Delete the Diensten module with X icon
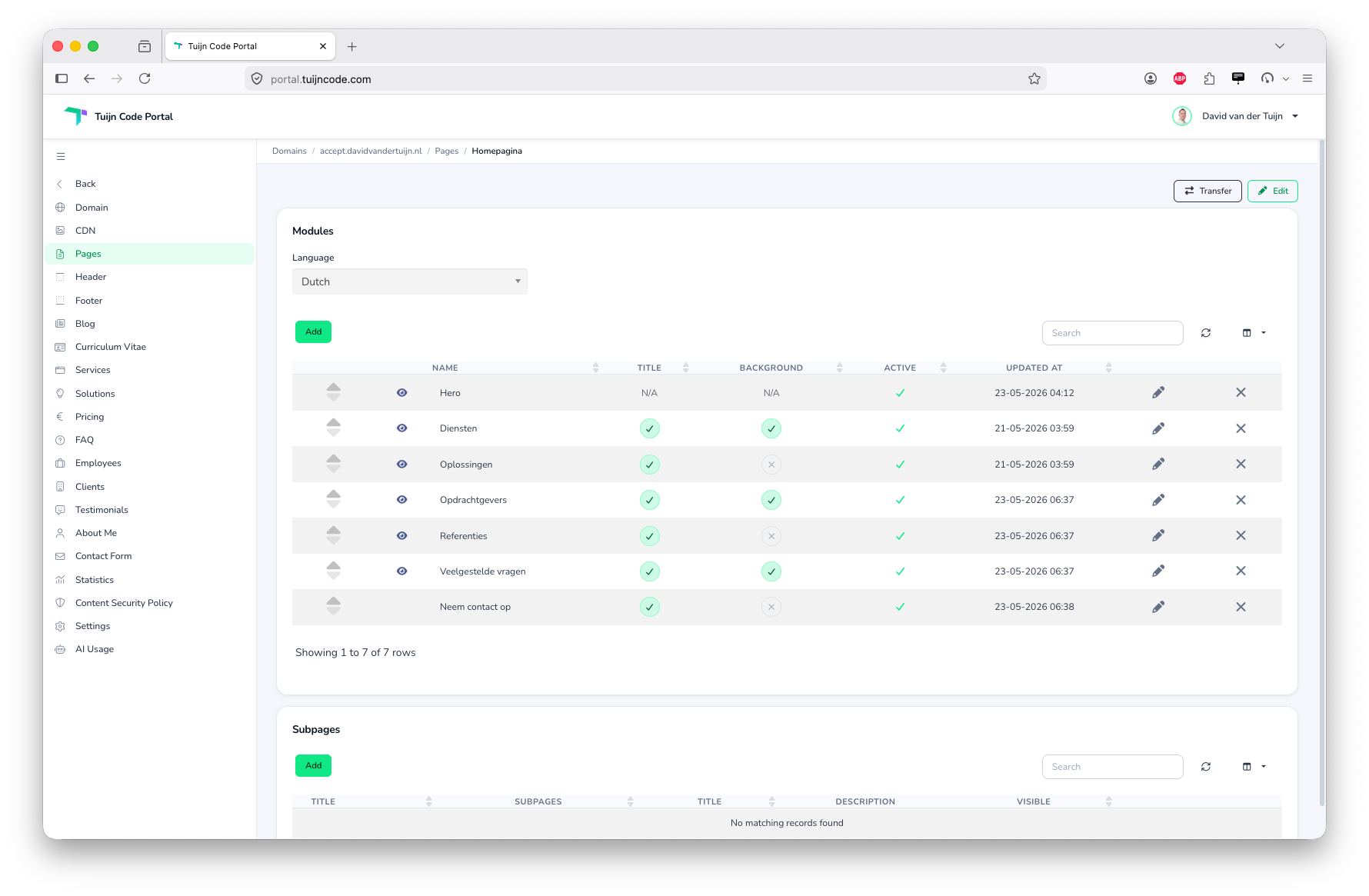Viewport: 1369px width, 896px height. pos(1241,428)
